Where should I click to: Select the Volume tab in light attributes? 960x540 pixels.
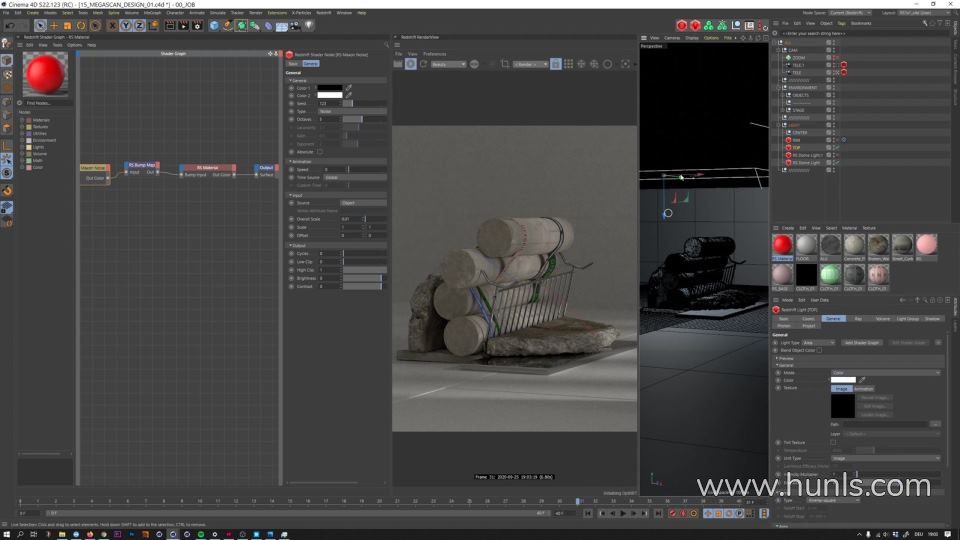882,318
